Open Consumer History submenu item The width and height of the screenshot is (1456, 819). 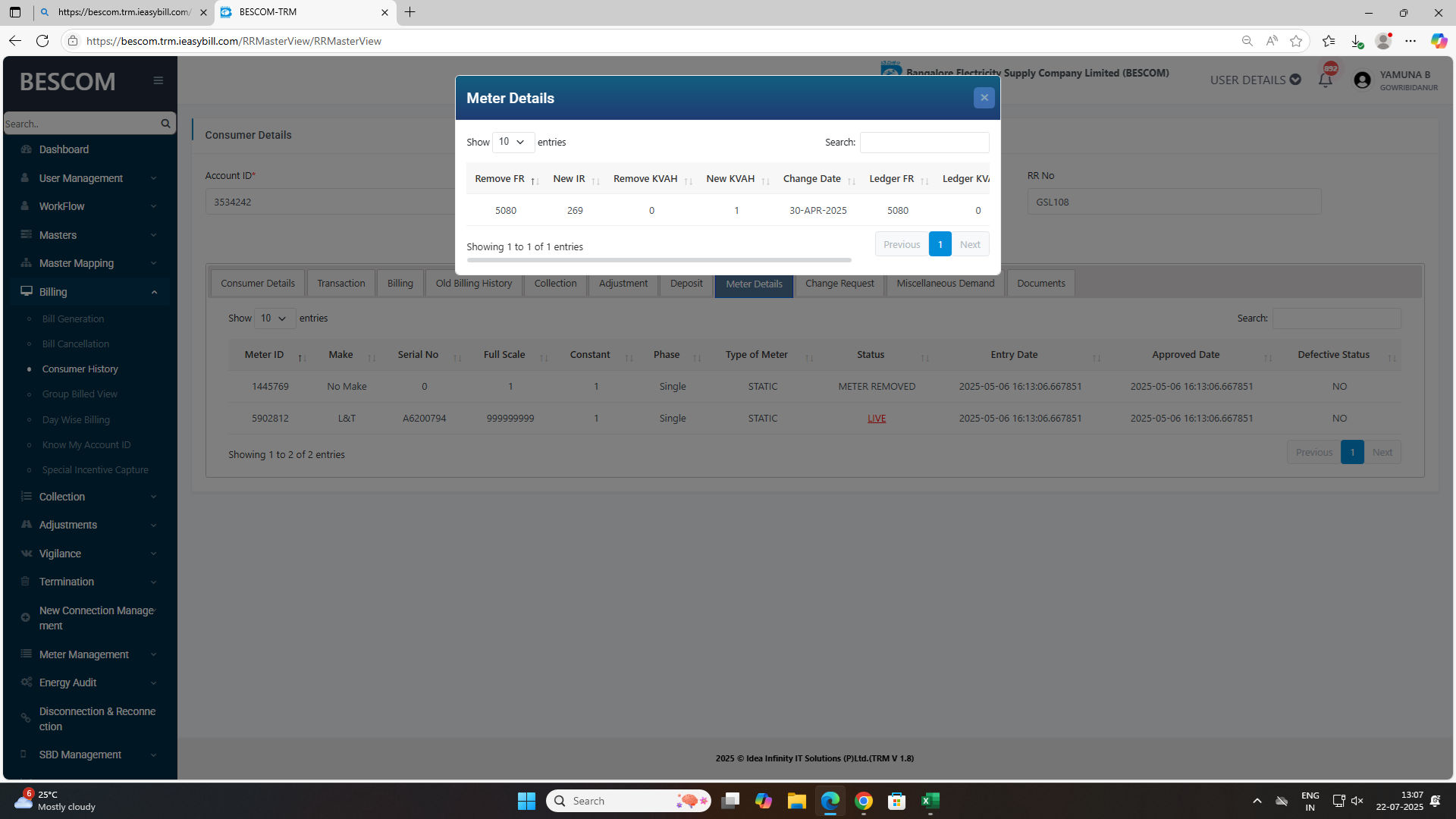(x=80, y=369)
